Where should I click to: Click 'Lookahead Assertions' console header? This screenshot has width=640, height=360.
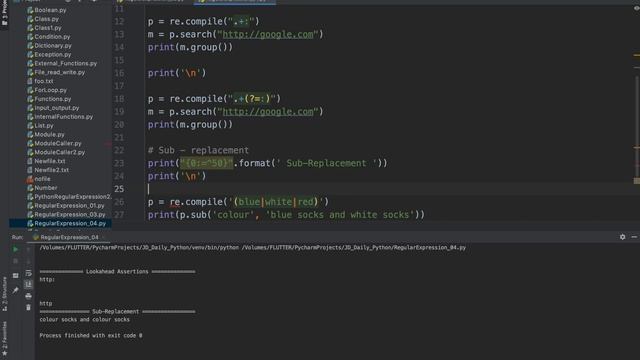117,271
